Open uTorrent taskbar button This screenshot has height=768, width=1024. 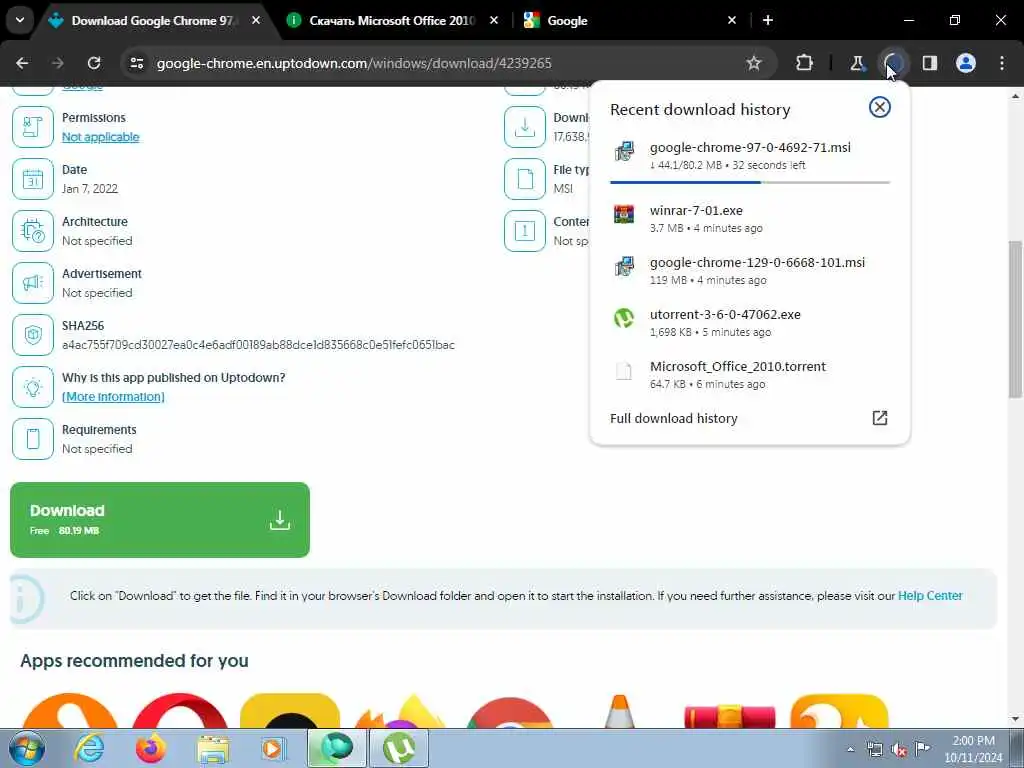399,748
